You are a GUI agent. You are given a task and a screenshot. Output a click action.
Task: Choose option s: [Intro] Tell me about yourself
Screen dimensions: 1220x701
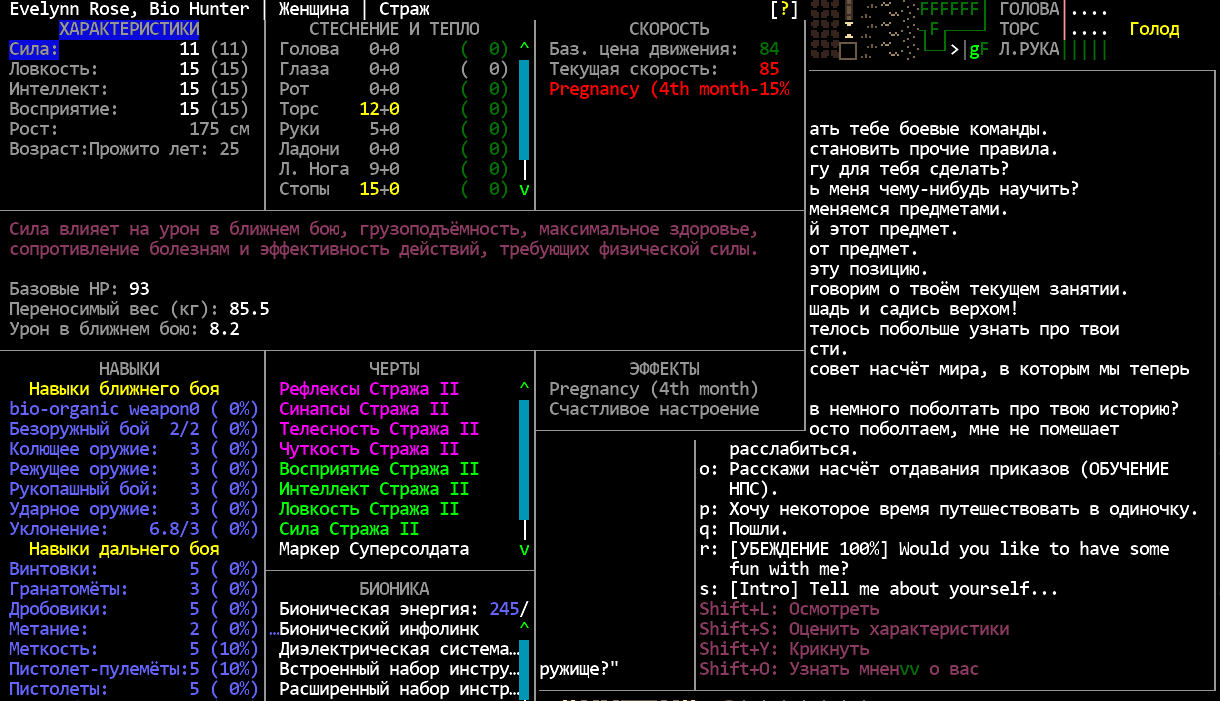coord(879,589)
